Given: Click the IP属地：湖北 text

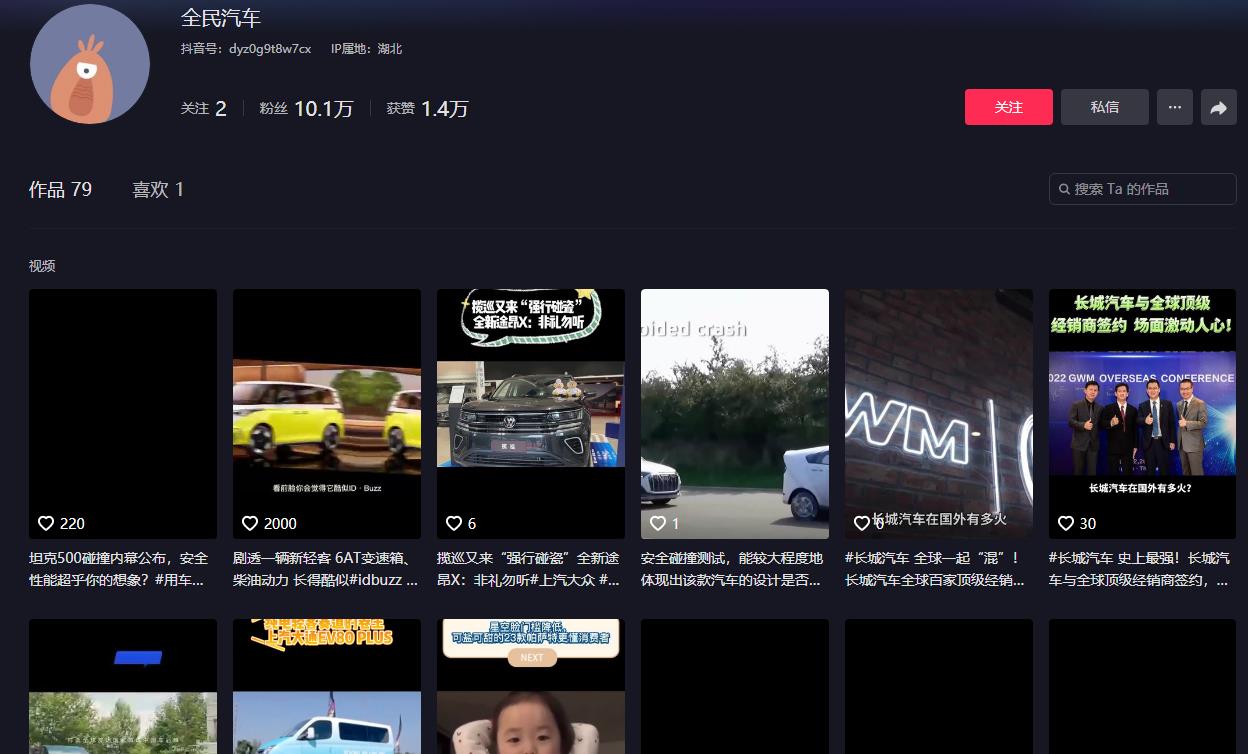Looking at the screenshot, I should tap(366, 48).
